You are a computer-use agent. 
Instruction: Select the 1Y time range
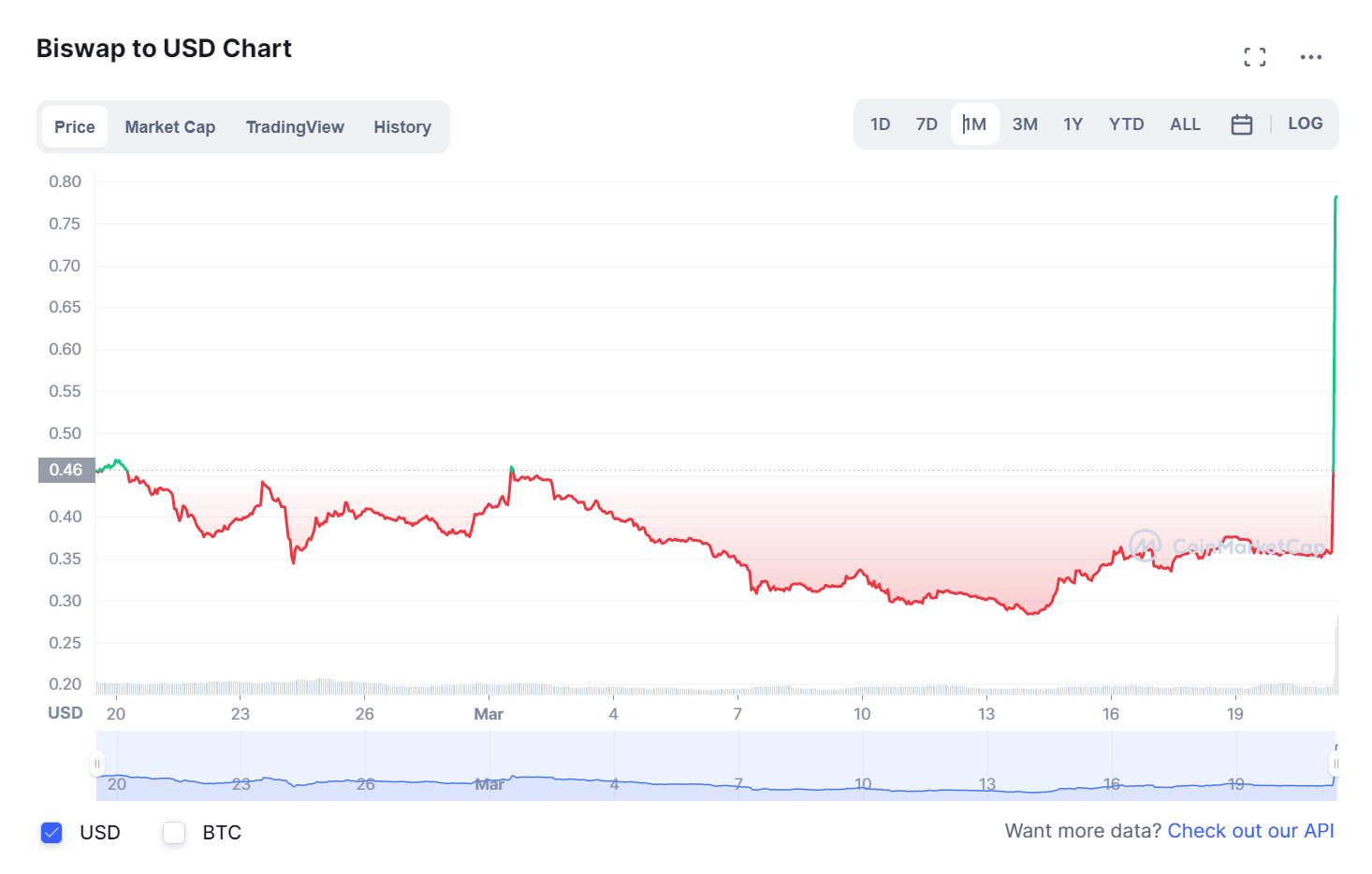[x=1073, y=124]
